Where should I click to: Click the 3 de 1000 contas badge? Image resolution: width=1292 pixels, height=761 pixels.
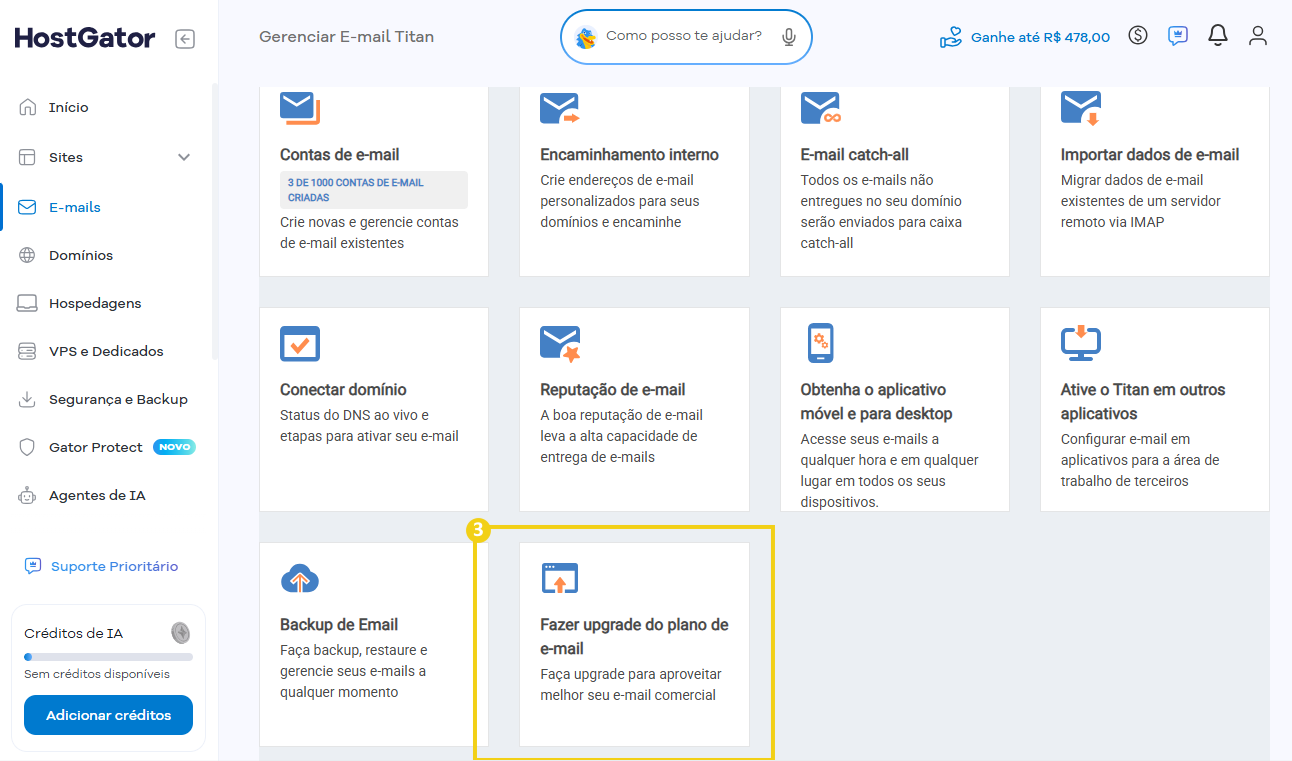click(374, 190)
